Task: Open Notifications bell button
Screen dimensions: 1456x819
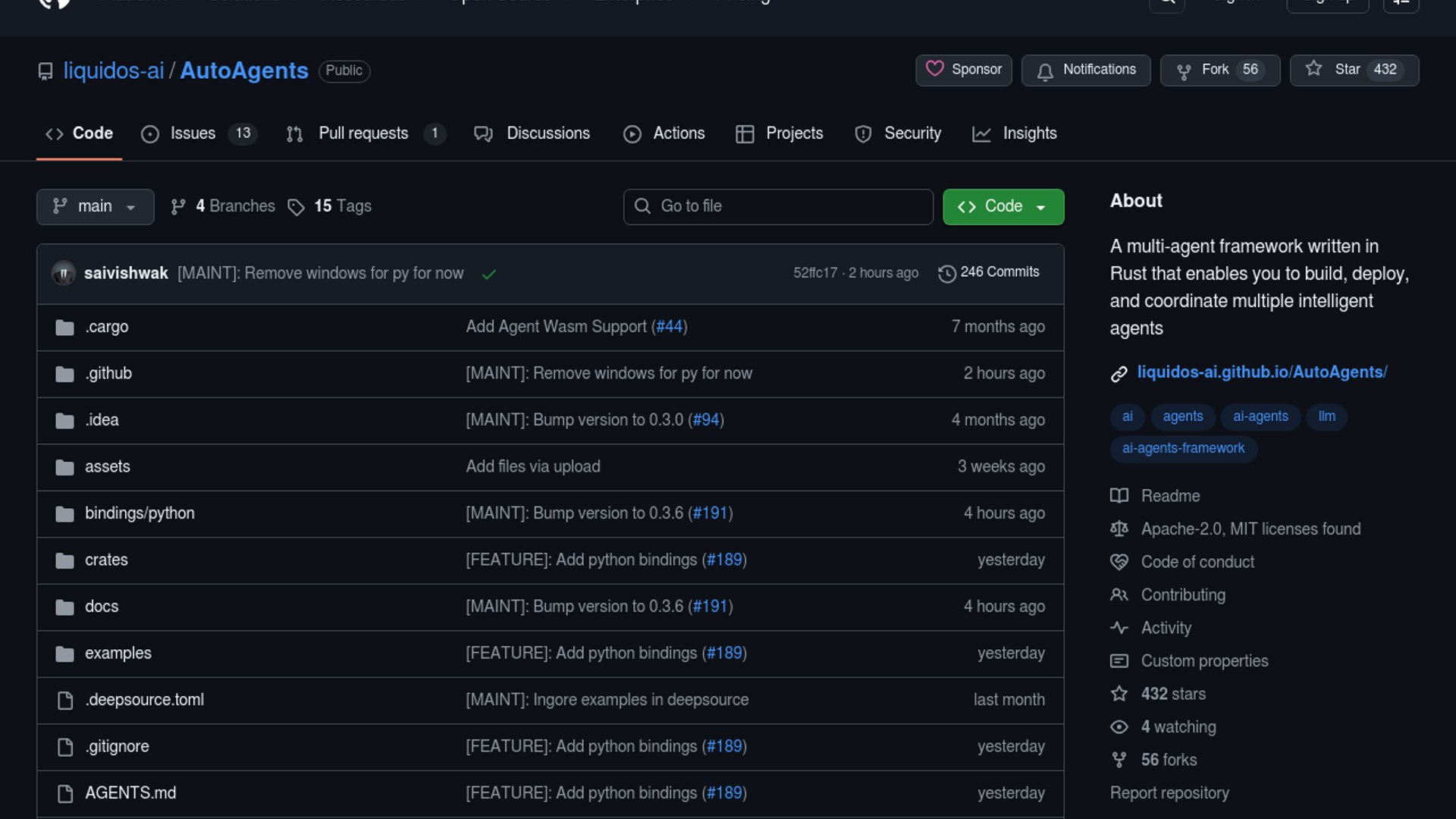Action: click(x=1085, y=70)
